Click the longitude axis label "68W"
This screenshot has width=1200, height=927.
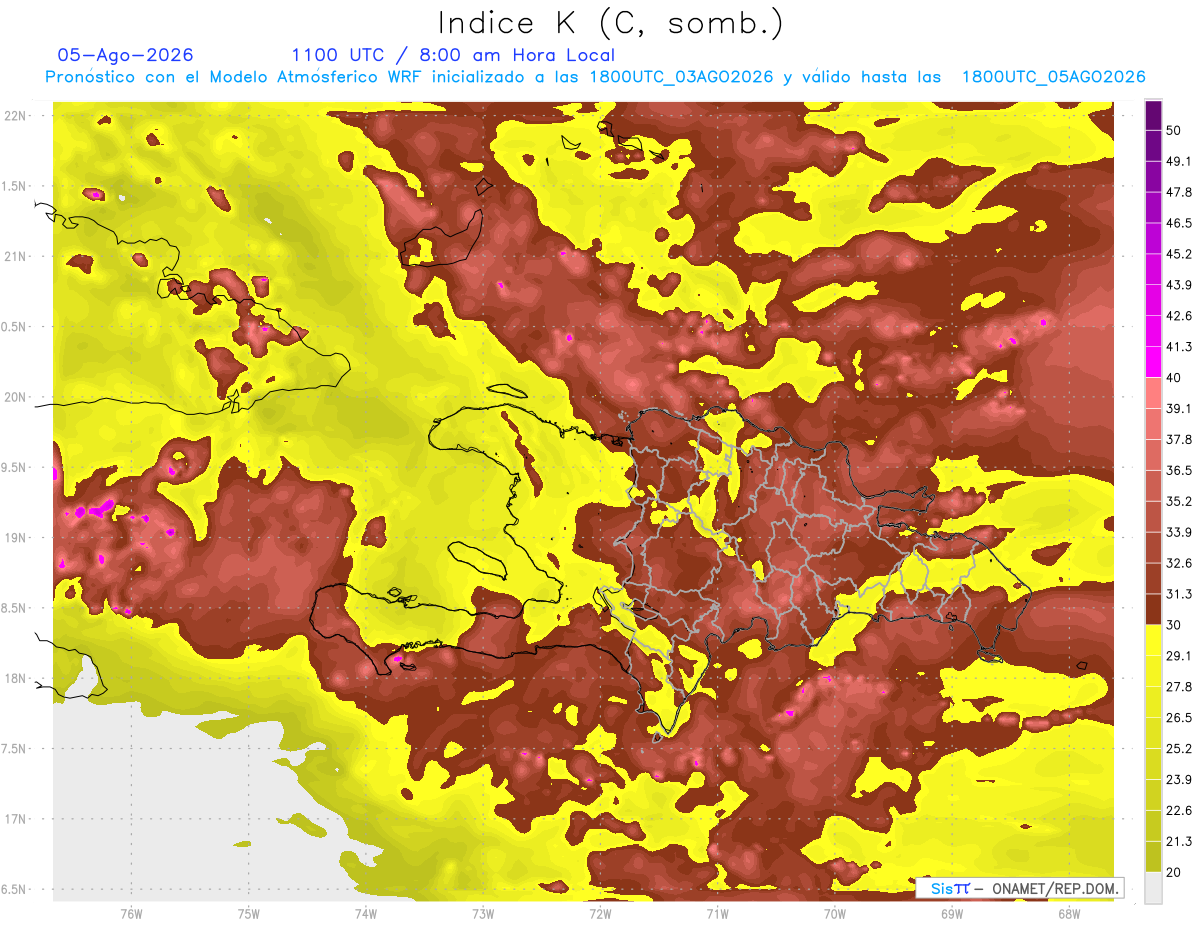(1069, 913)
